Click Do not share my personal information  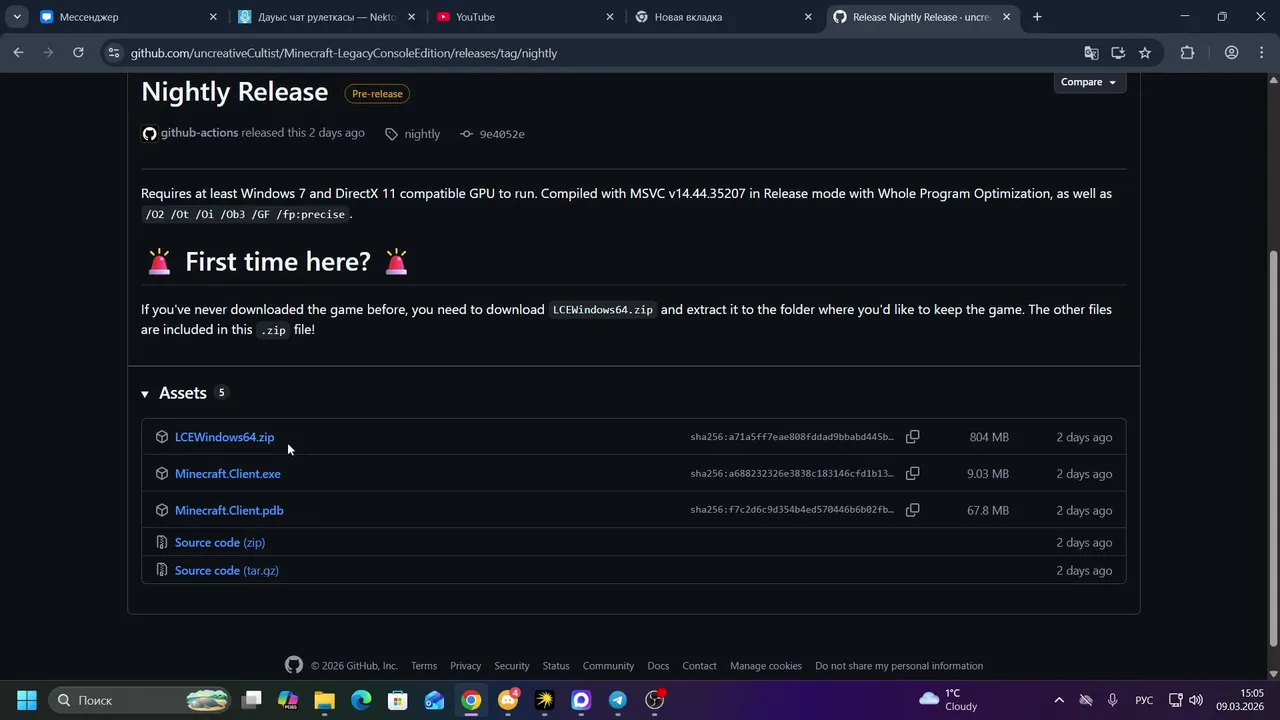tap(899, 666)
